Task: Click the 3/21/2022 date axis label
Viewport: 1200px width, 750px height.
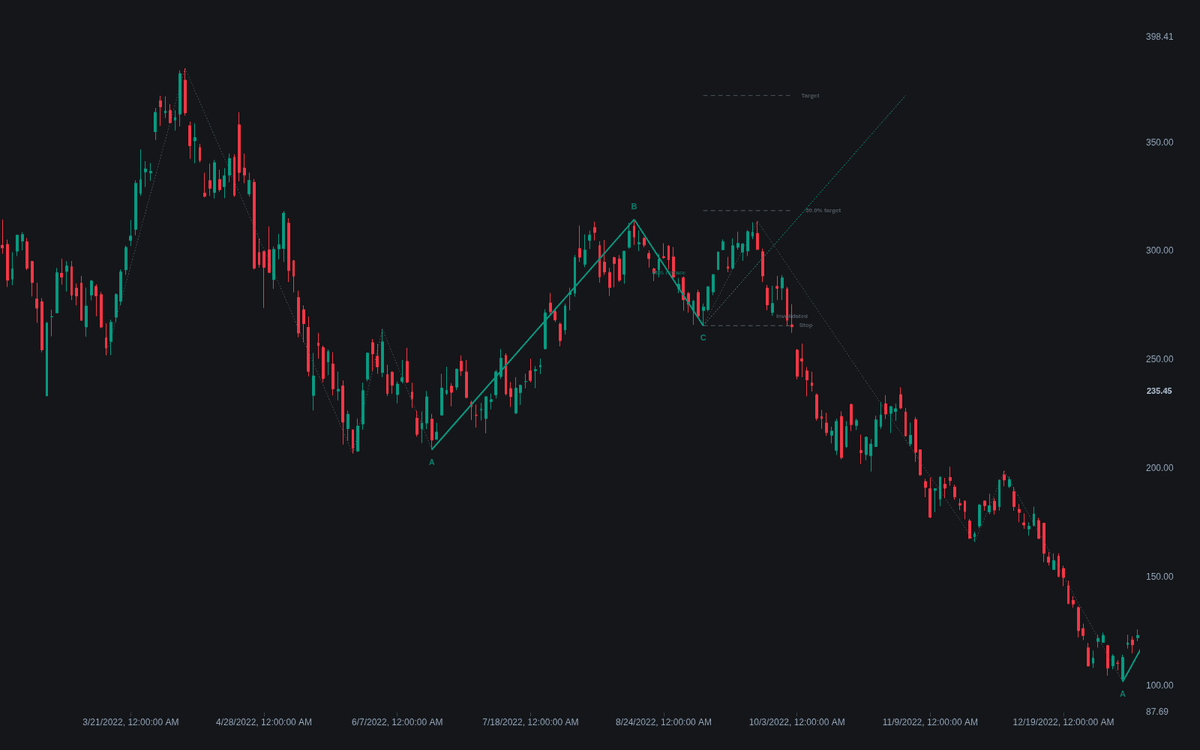Action: pyautogui.click(x=131, y=722)
